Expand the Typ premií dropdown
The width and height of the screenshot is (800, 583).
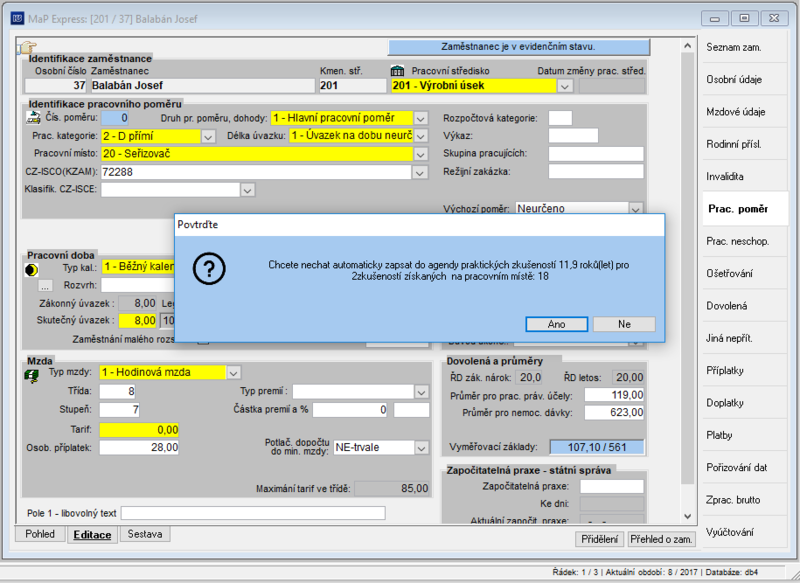421,392
